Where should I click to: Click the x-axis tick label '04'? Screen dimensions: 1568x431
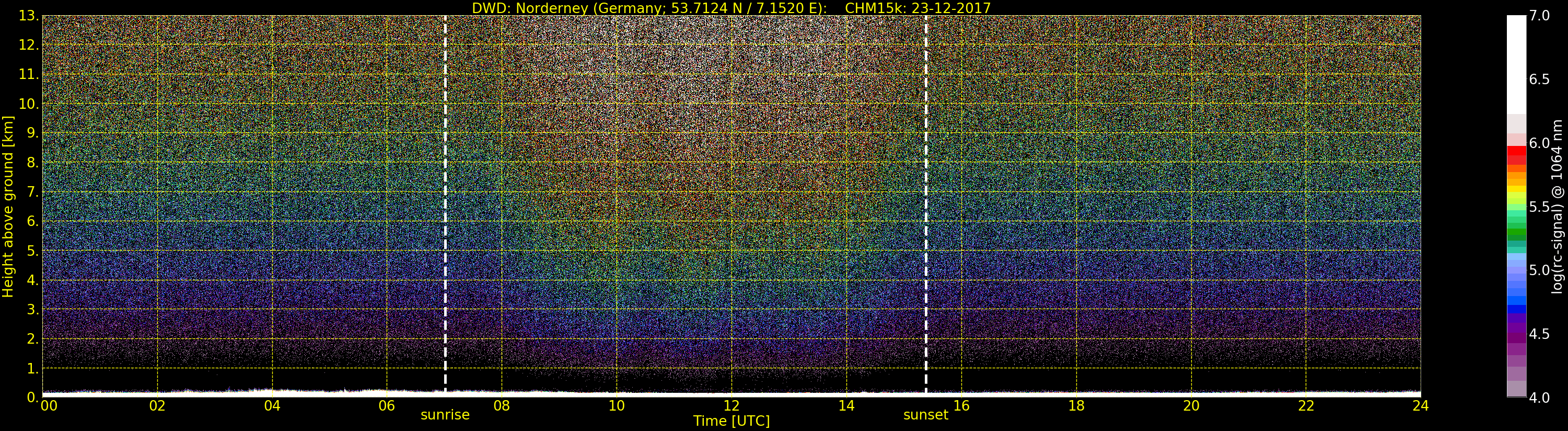(272, 406)
